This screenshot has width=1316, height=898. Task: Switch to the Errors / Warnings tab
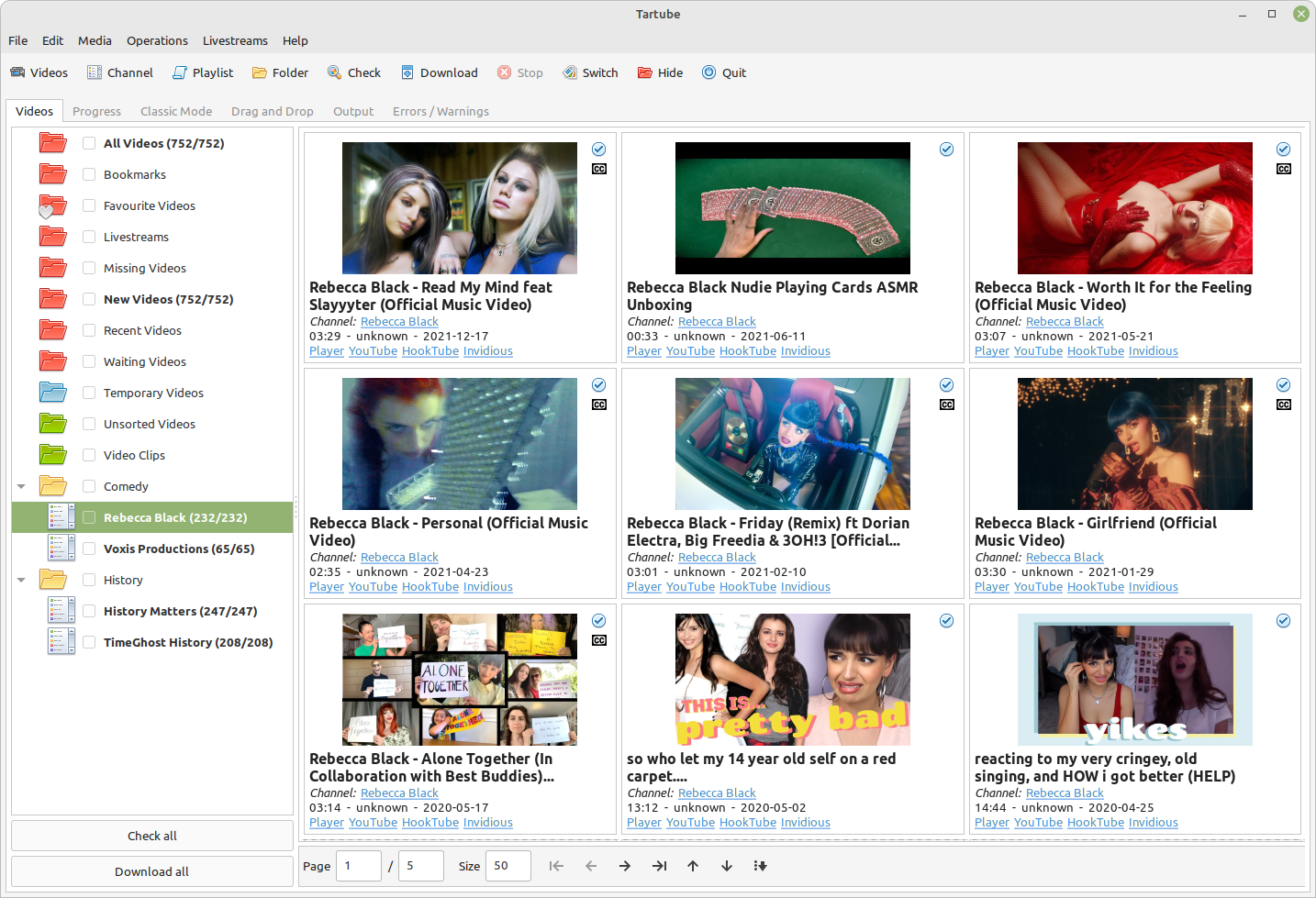click(441, 111)
